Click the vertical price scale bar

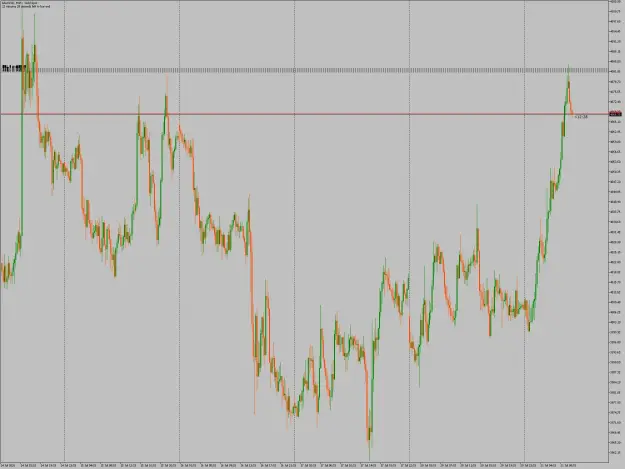[617, 231]
